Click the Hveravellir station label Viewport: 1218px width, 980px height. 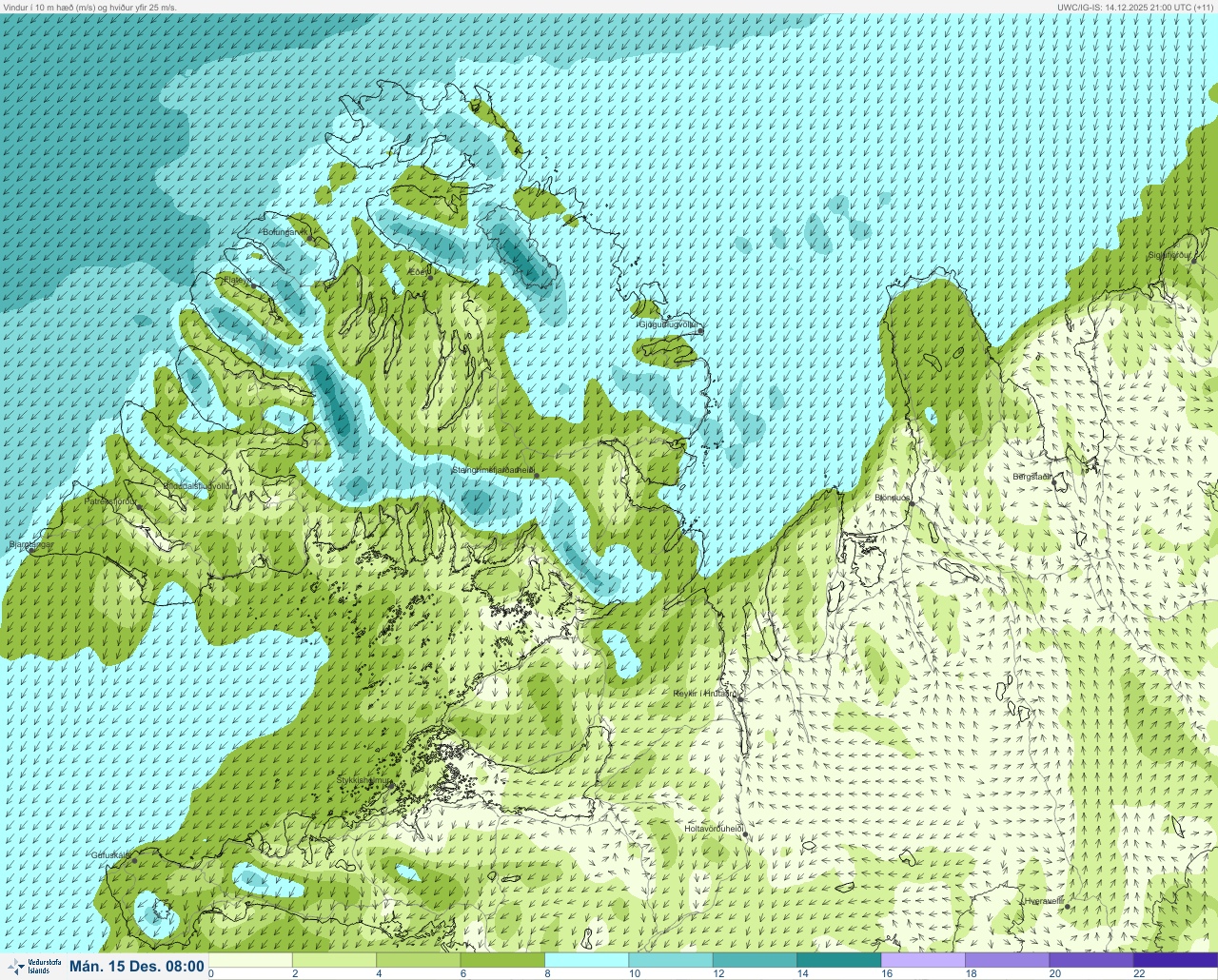1043,901
